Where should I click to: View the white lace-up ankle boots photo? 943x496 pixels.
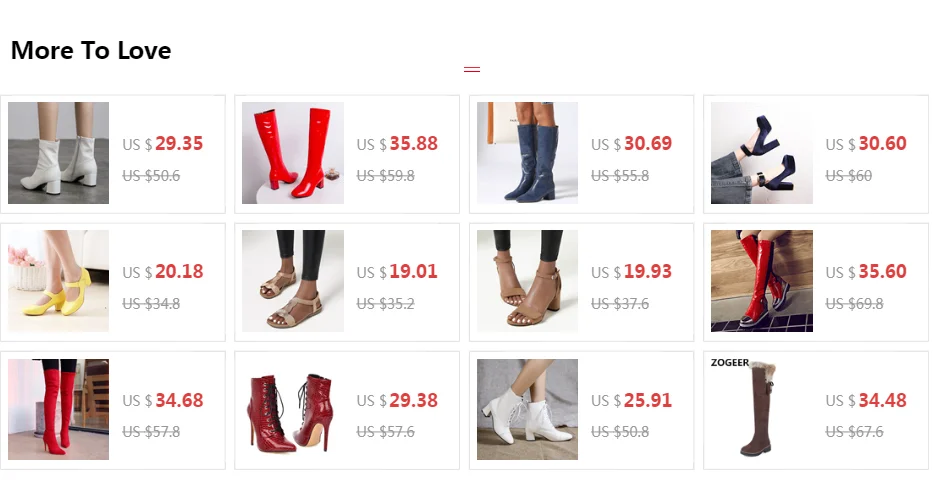click(x=527, y=409)
